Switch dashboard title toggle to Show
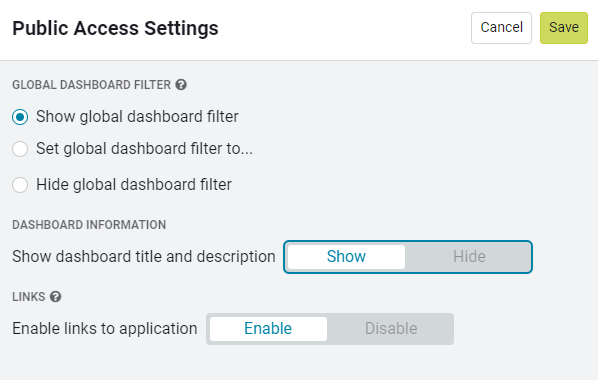 click(x=346, y=257)
